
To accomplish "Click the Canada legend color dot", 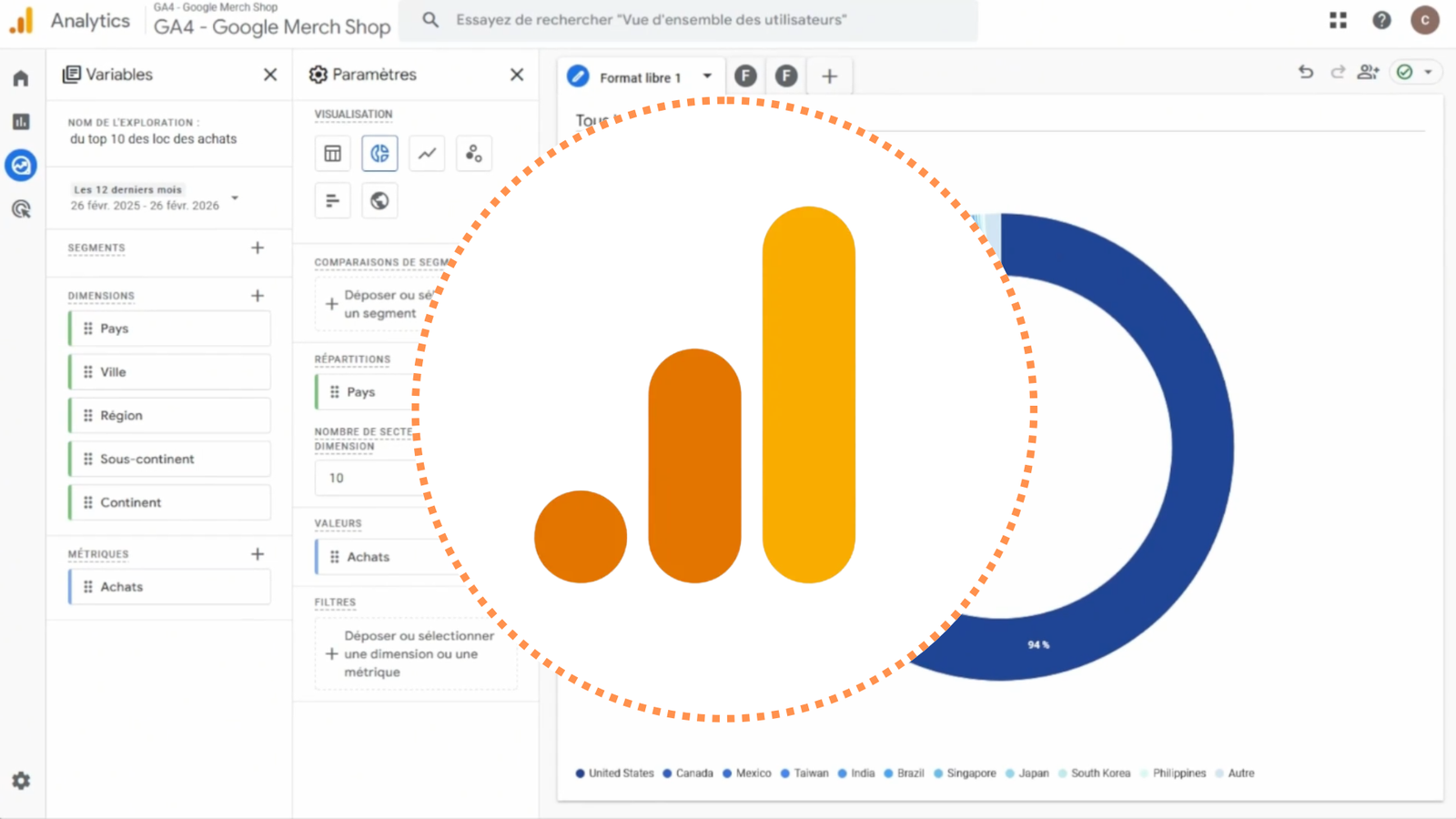I will 669,773.
